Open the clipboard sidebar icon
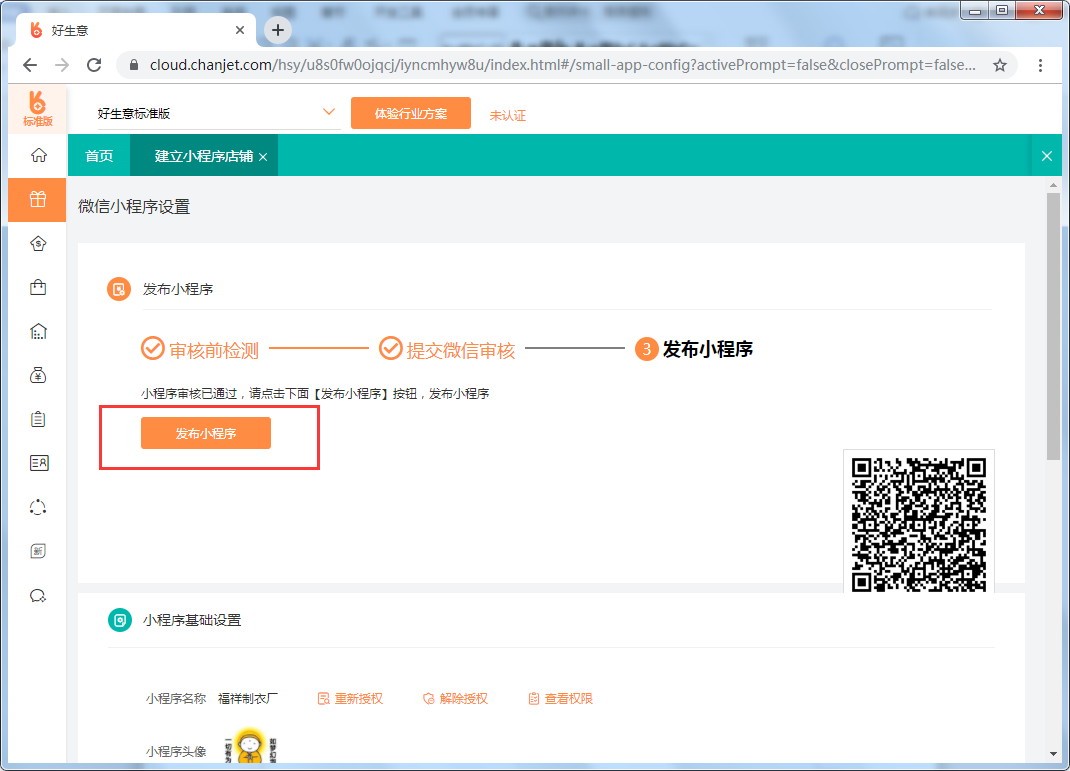The height and width of the screenshot is (771, 1070). [x=38, y=419]
